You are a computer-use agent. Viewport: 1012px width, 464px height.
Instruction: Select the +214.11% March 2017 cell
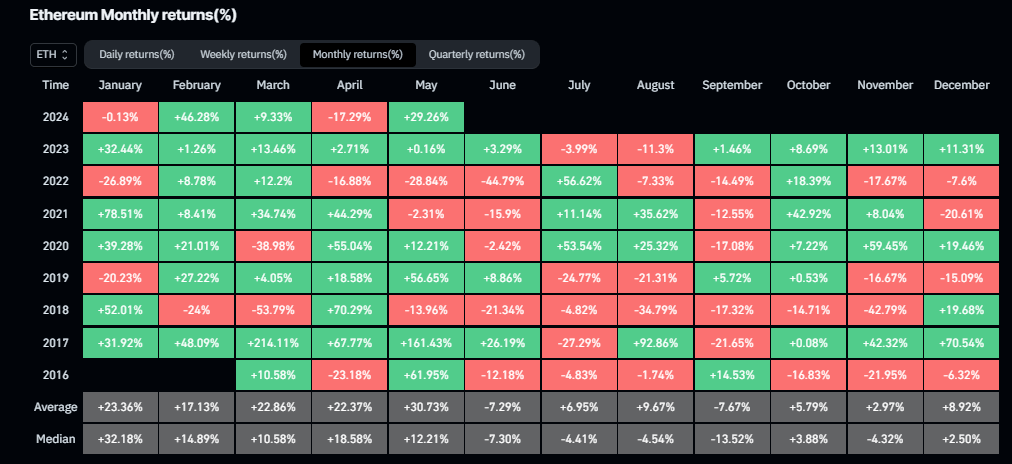click(273, 342)
